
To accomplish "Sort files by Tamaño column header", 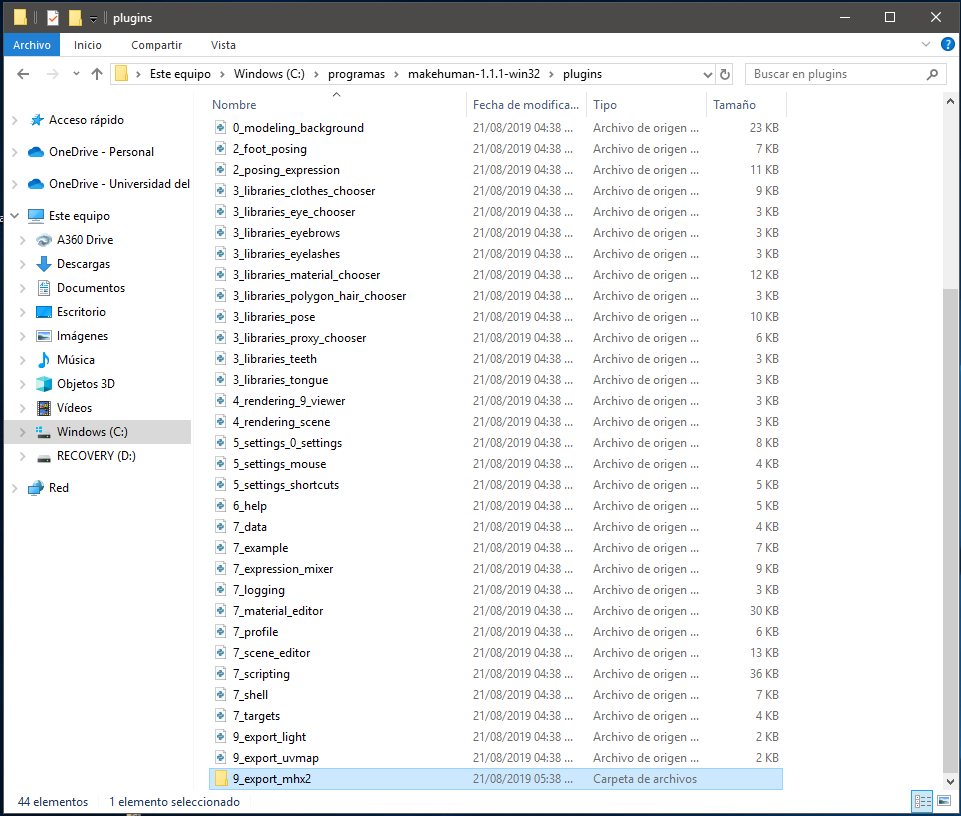I will tap(735, 105).
